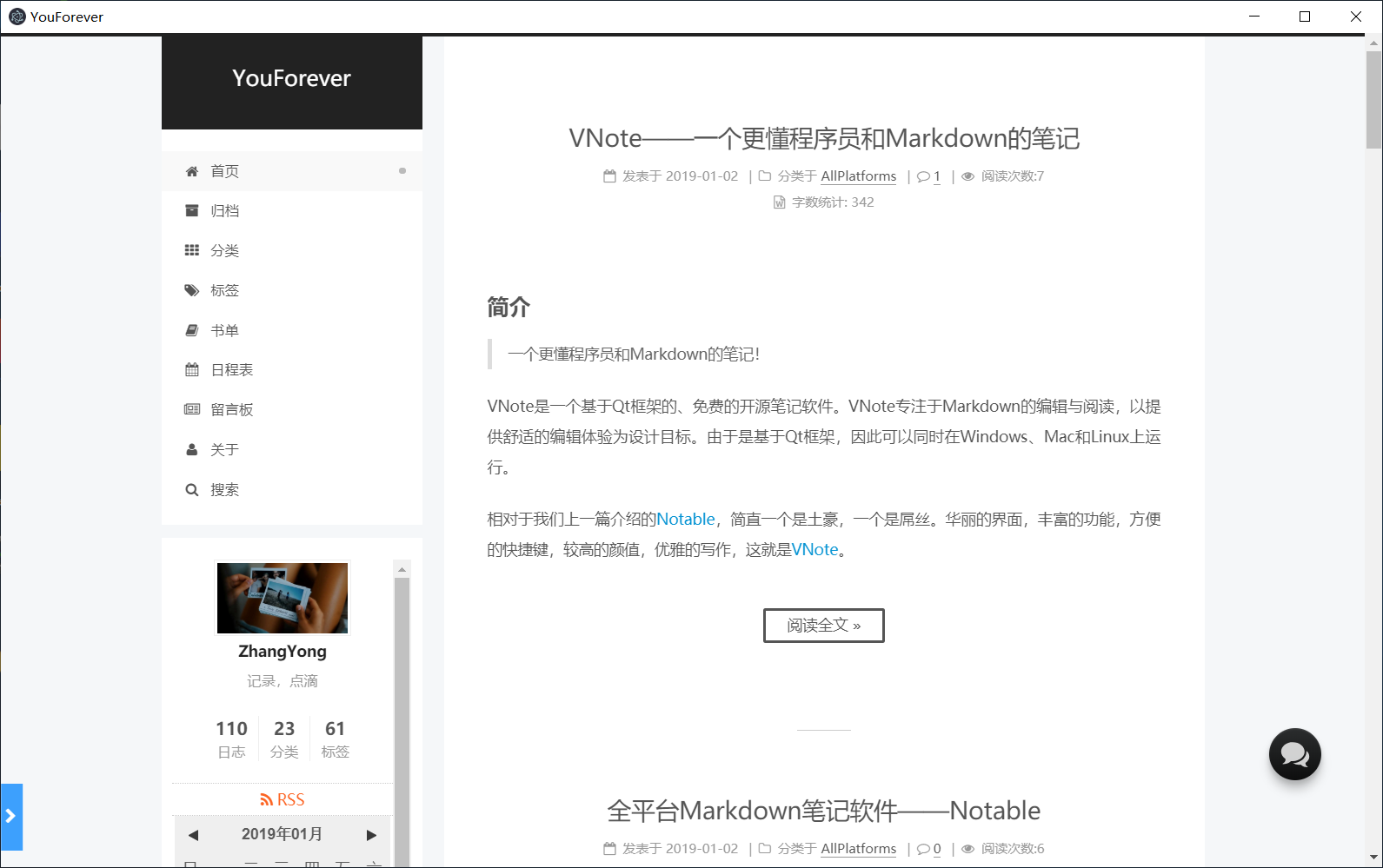Click the 61 标签 counter
1383x868 pixels.
pos(336,739)
